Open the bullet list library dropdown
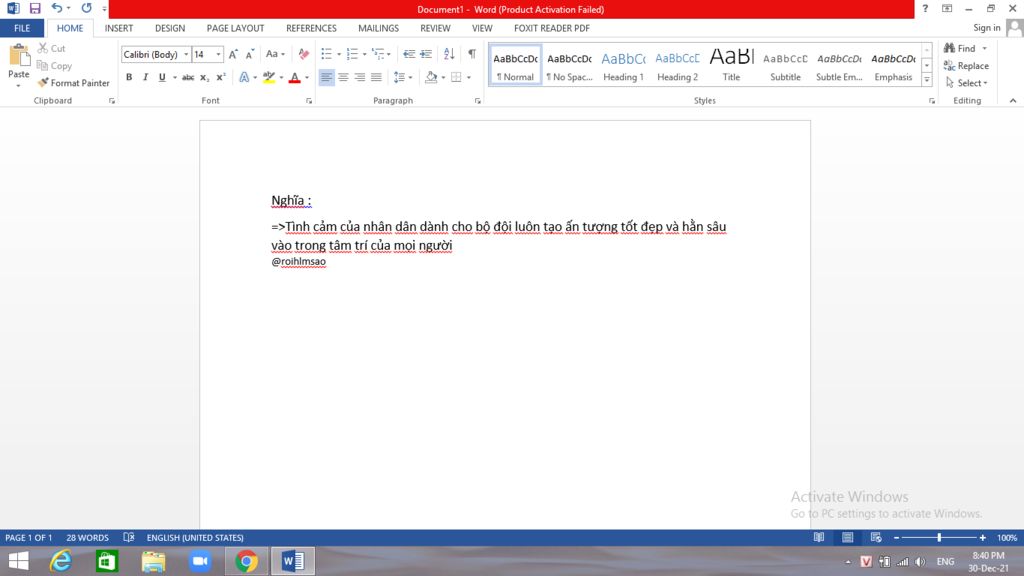This screenshot has height=576, width=1024. [339, 54]
